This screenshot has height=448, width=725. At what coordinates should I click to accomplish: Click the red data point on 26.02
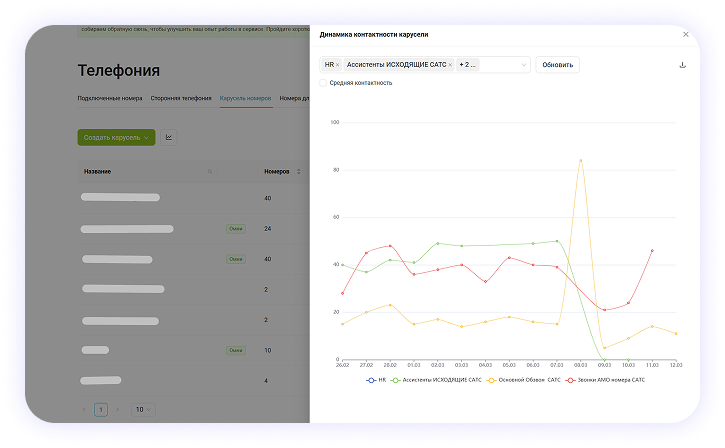click(342, 293)
